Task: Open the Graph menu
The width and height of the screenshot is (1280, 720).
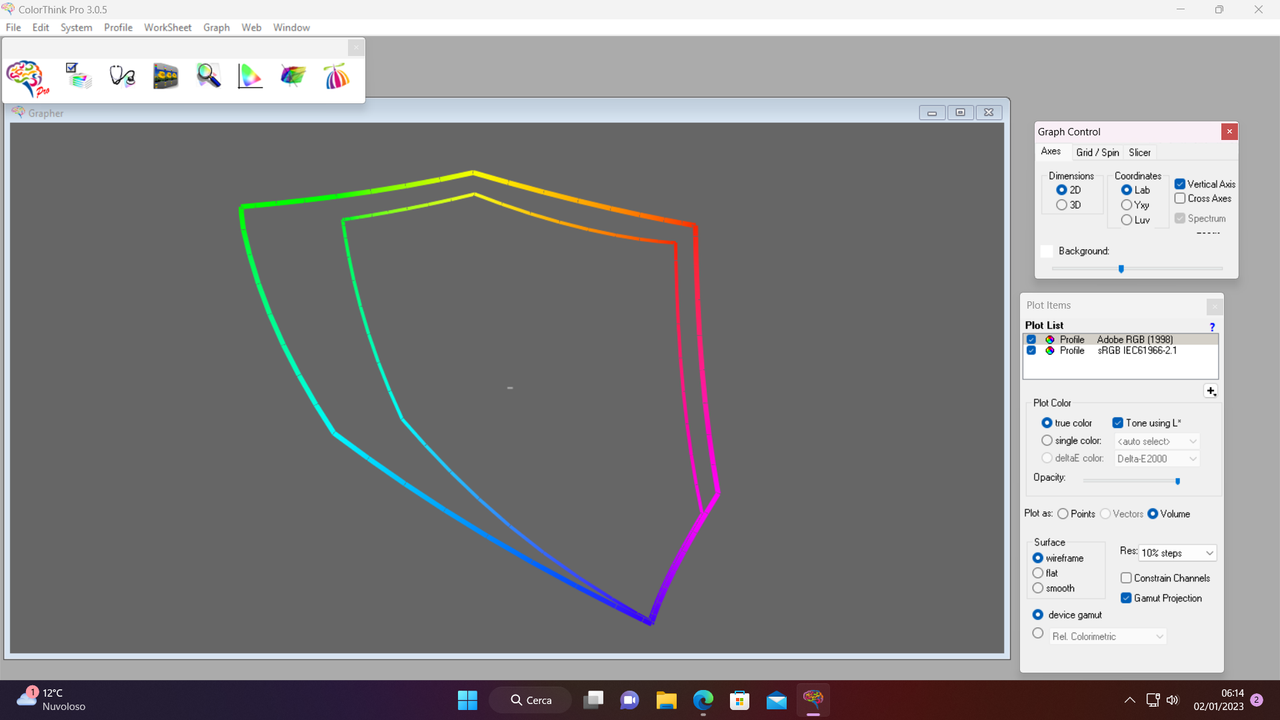Action: tap(216, 27)
